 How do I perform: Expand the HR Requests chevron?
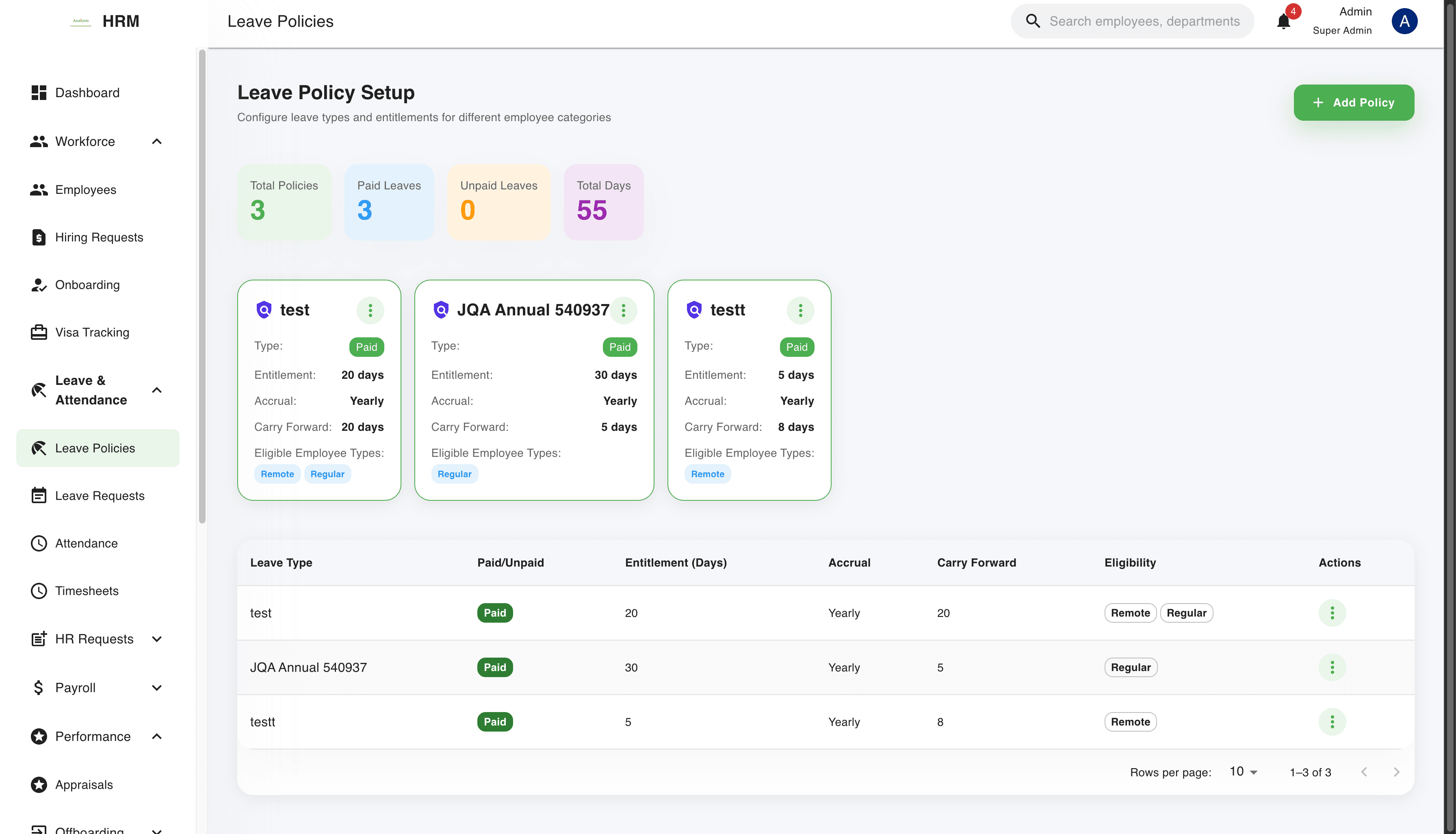click(x=156, y=639)
